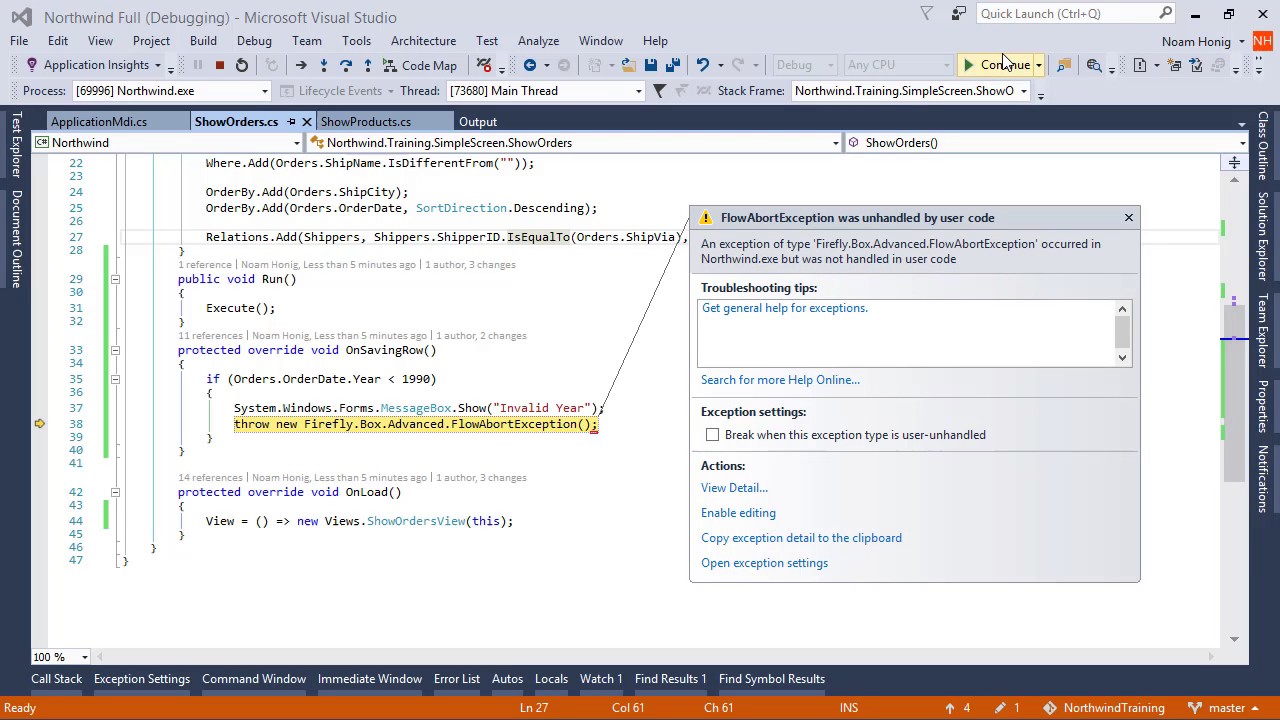Click the Undo icon
This screenshot has width=1280, height=720.
click(703, 65)
